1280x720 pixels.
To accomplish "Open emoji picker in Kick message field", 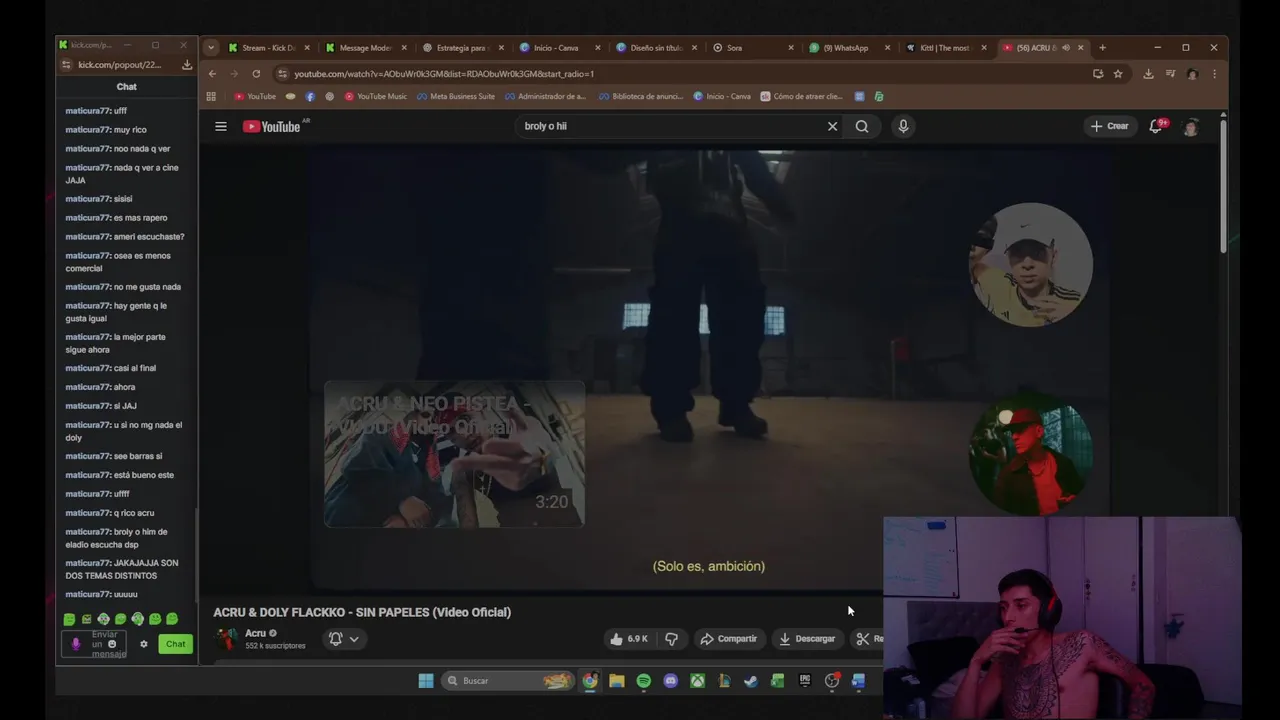I will (x=112, y=645).
